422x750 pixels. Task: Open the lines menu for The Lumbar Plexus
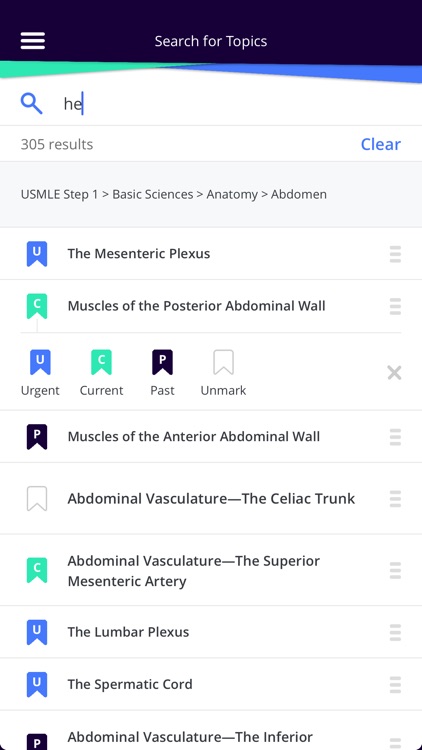395,632
